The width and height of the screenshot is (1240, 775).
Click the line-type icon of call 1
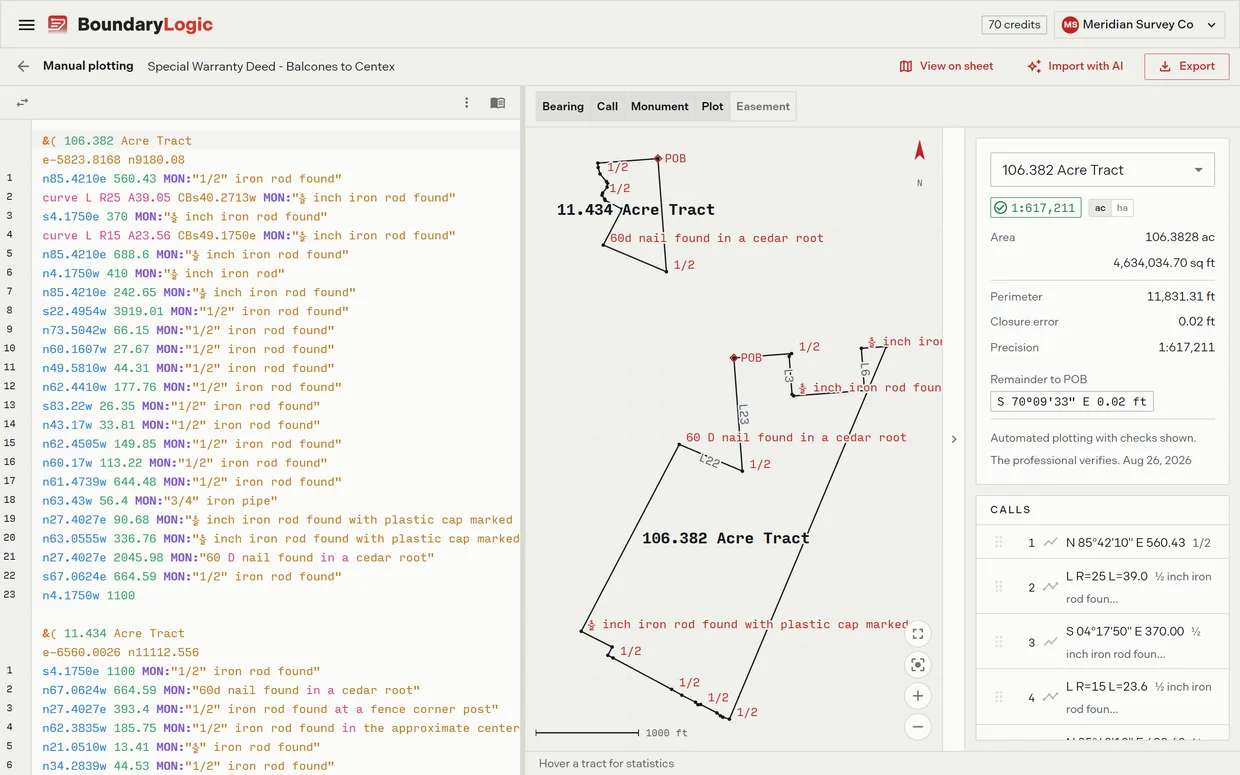(1050, 543)
